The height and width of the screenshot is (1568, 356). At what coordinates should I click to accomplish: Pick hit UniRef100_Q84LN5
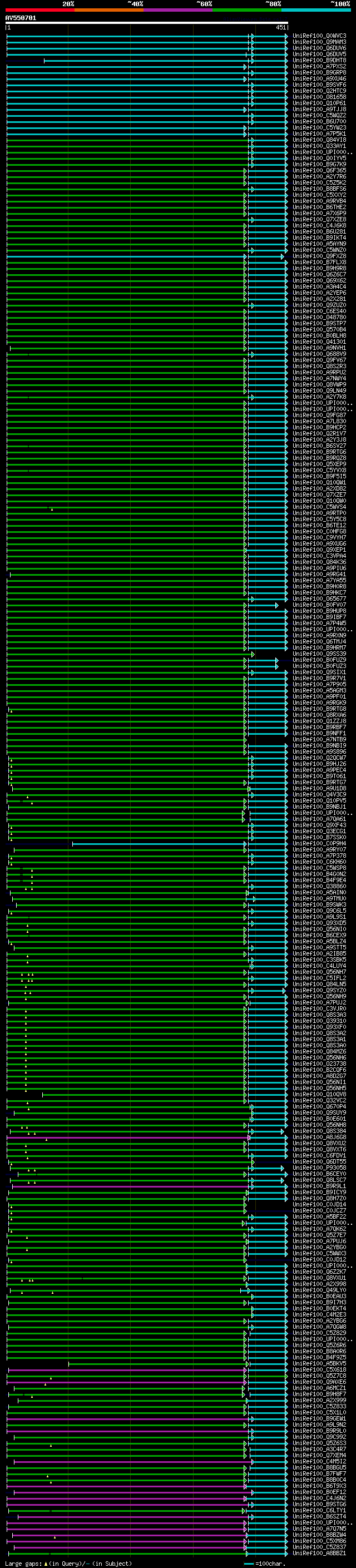click(319, 985)
